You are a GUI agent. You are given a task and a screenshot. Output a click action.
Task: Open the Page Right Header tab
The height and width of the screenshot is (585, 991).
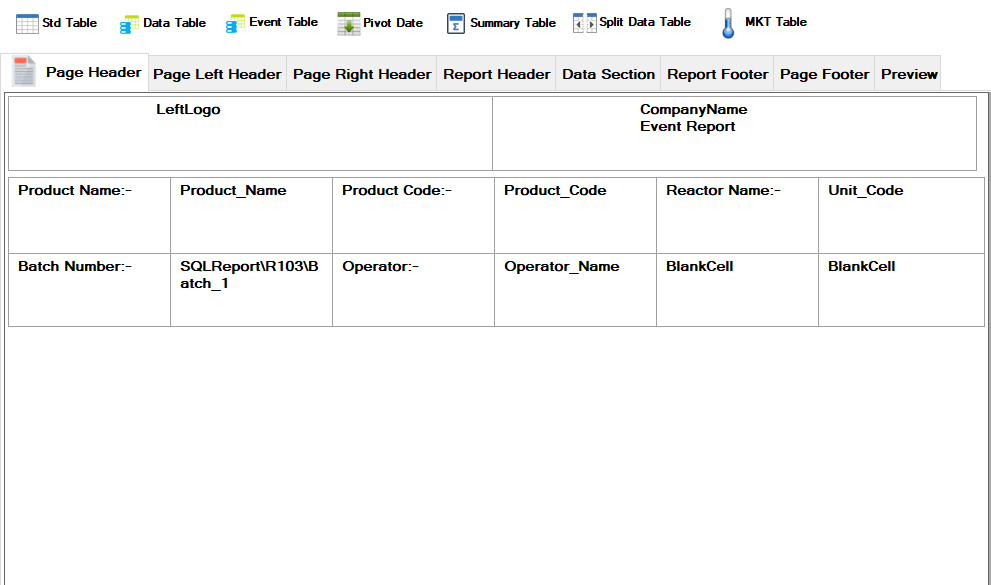pyautogui.click(x=362, y=74)
